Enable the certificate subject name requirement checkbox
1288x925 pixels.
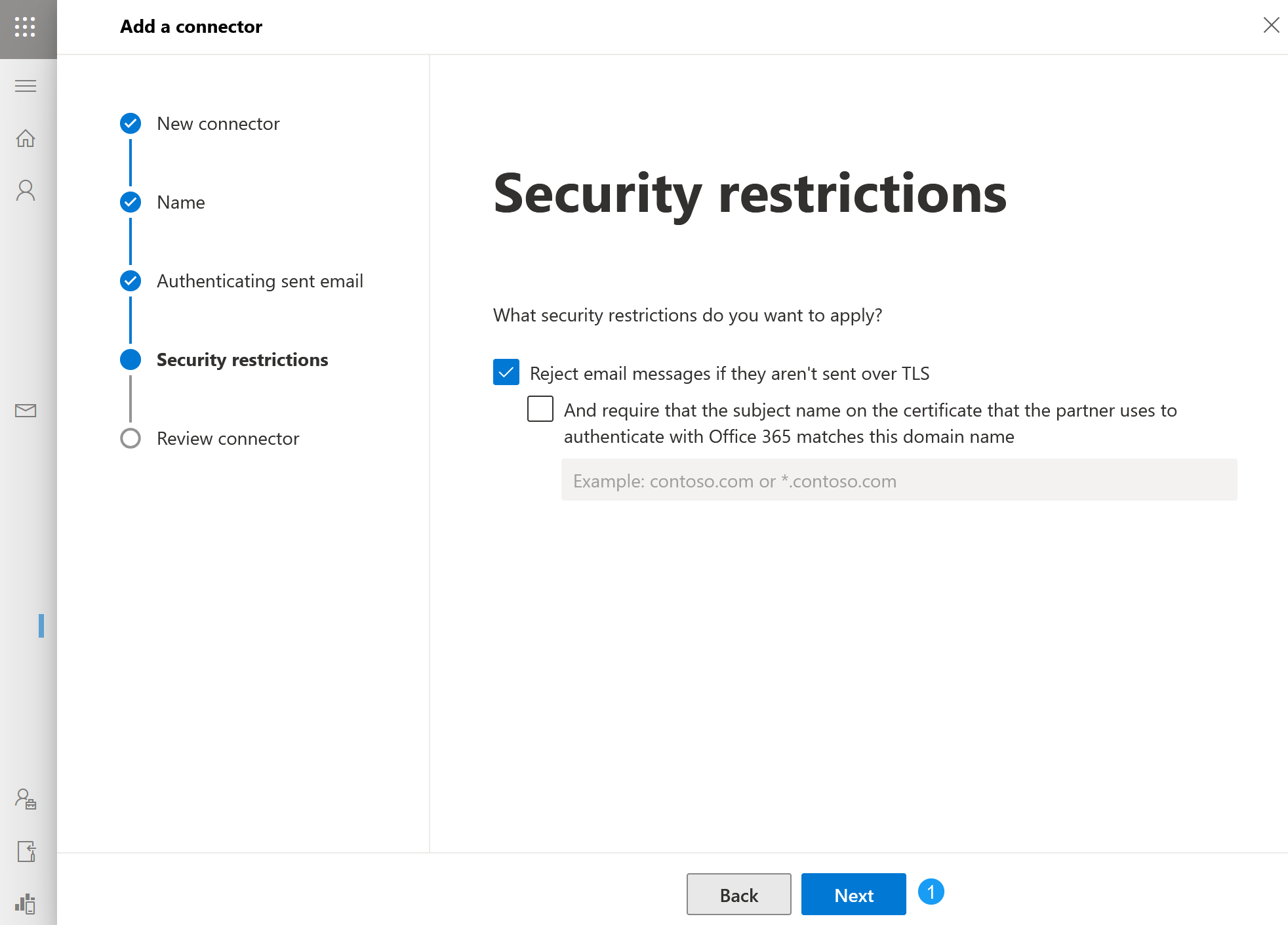point(540,409)
